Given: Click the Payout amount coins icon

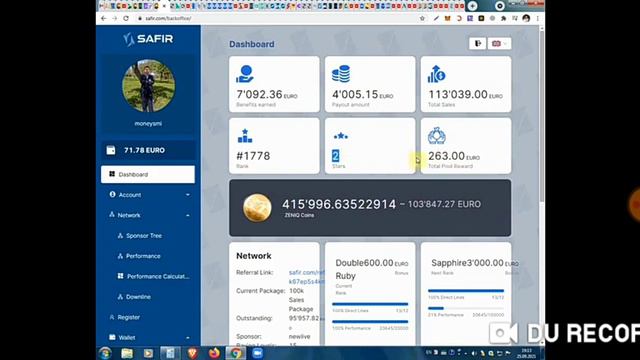Looking at the screenshot, I should tap(341, 74).
